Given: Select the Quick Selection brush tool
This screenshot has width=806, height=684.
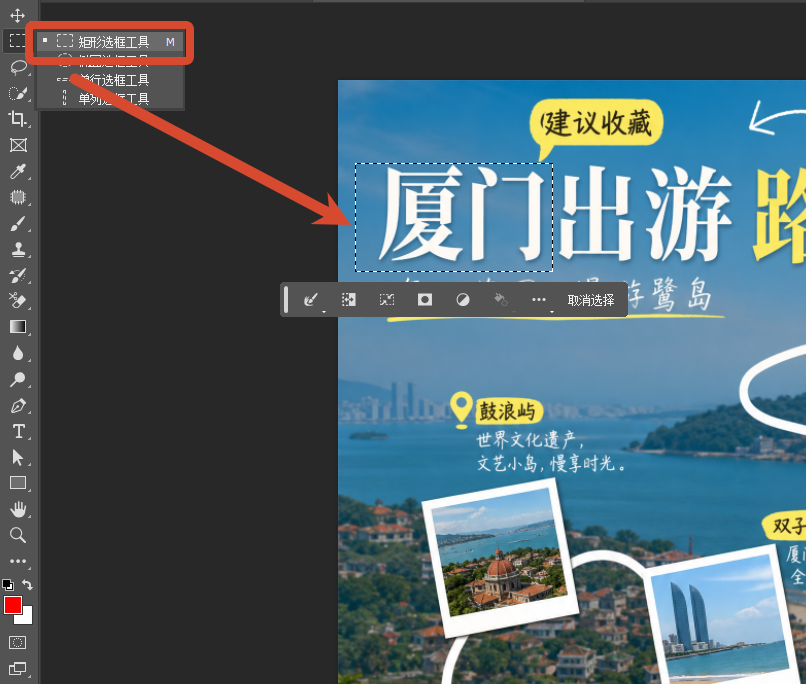Looking at the screenshot, I should tap(18, 93).
